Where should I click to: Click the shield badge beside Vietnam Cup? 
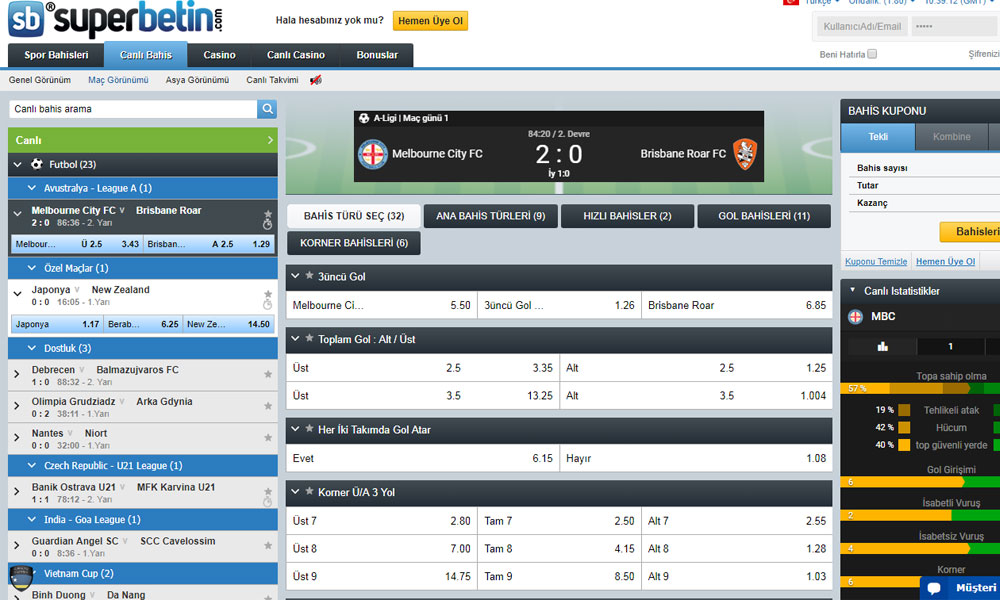point(21,578)
